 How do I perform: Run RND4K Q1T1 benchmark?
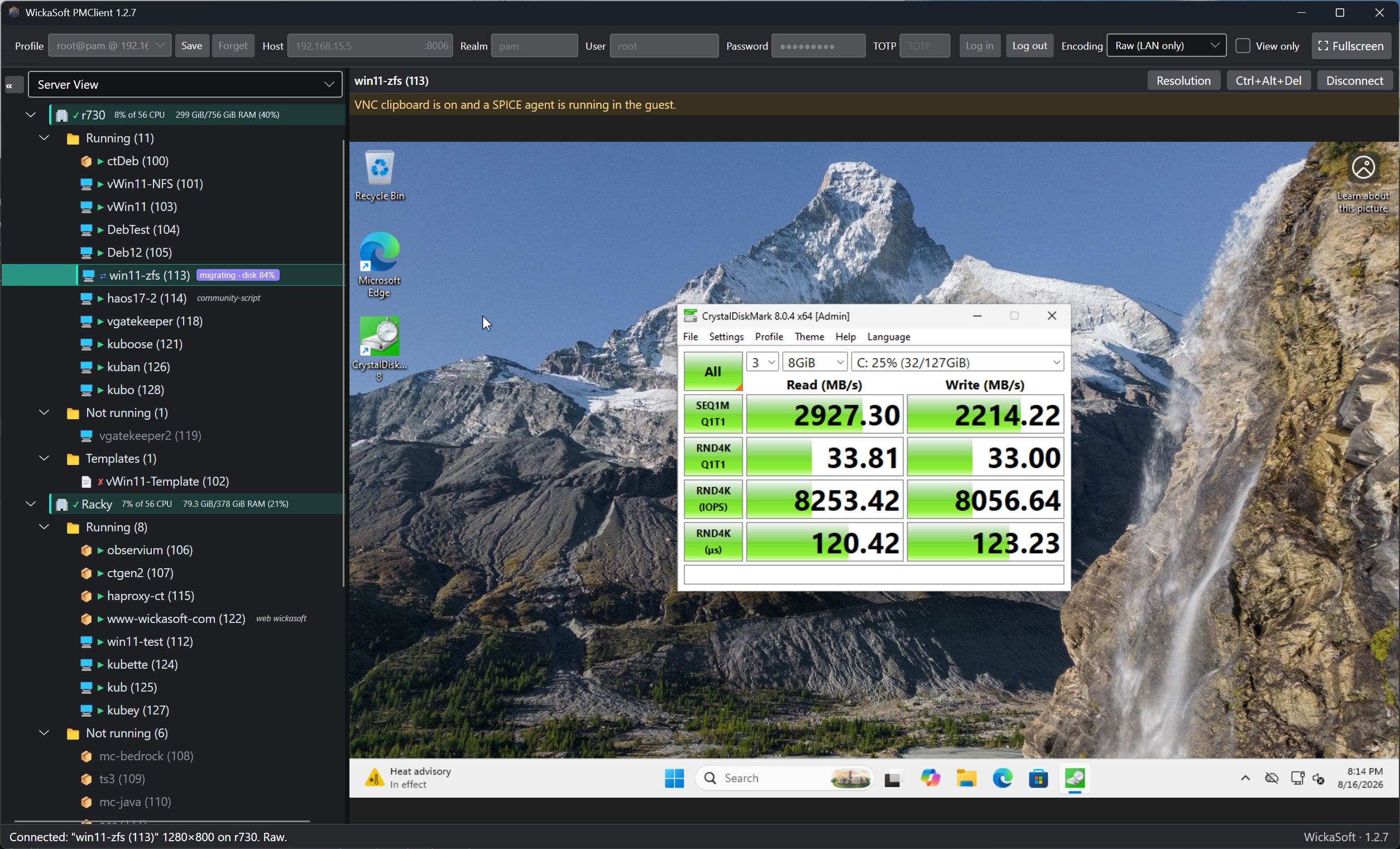(x=712, y=457)
